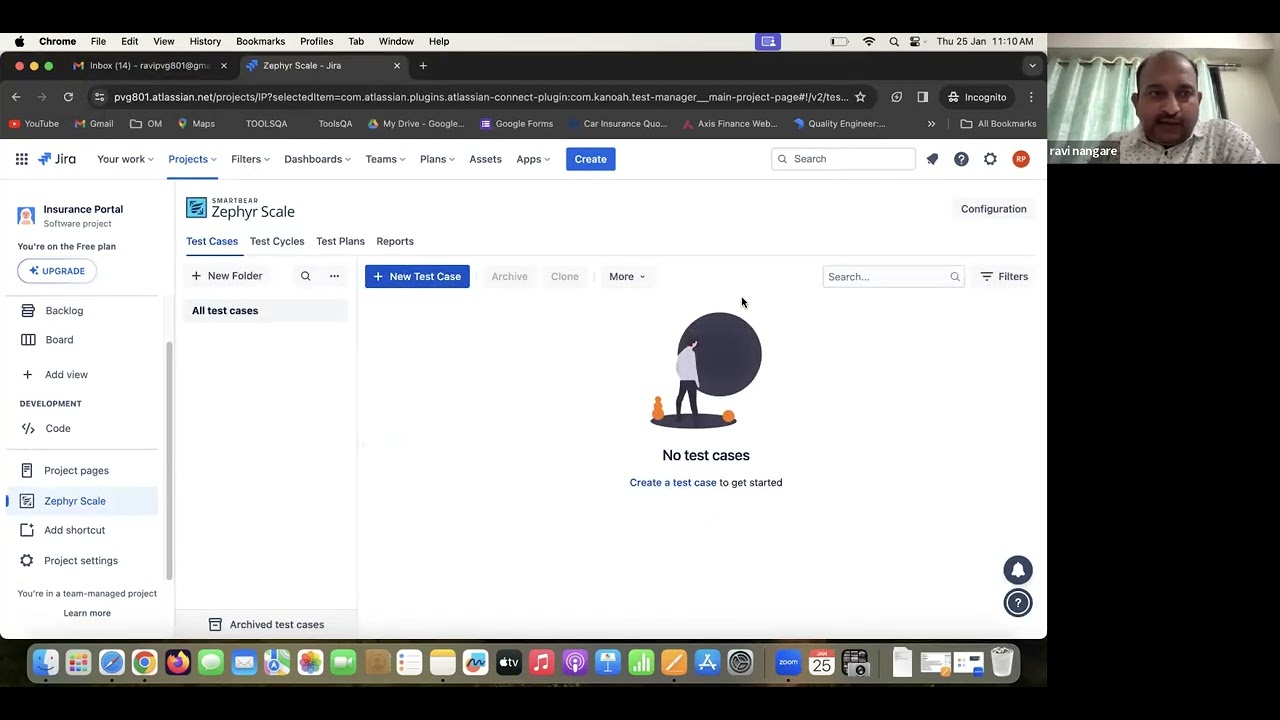Image resolution: width=1280 pixels, height=720 pixels.
Task: Follow Learn more link in sidebar
Action: coord(87,613)
